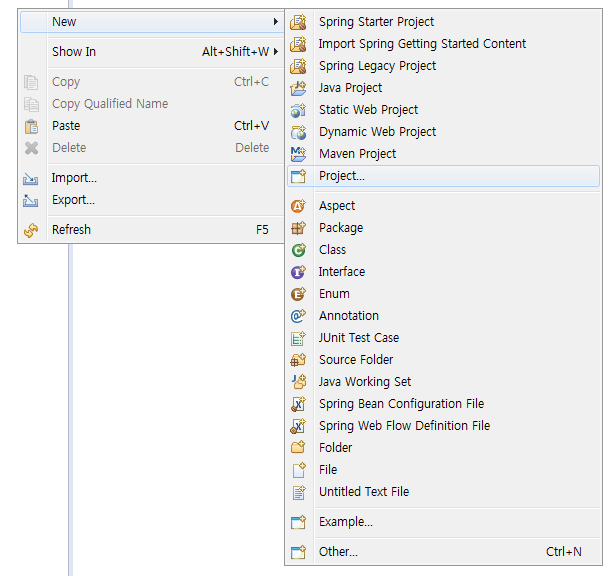Click the green Class icon

point(298,250)
